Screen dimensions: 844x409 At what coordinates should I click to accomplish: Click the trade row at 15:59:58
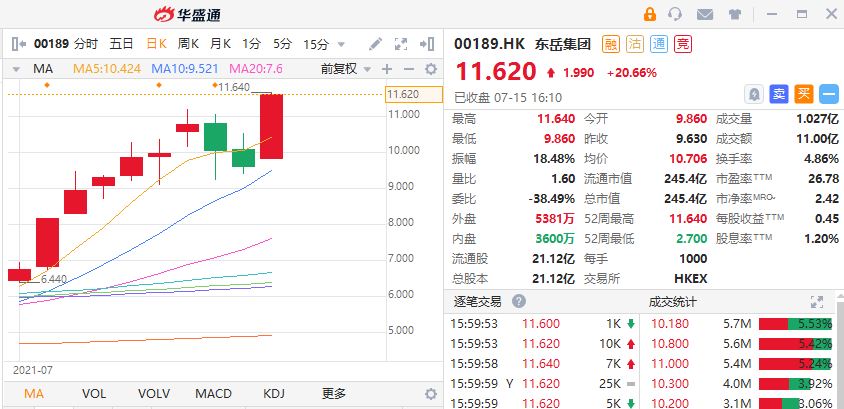tap(543, 364)
